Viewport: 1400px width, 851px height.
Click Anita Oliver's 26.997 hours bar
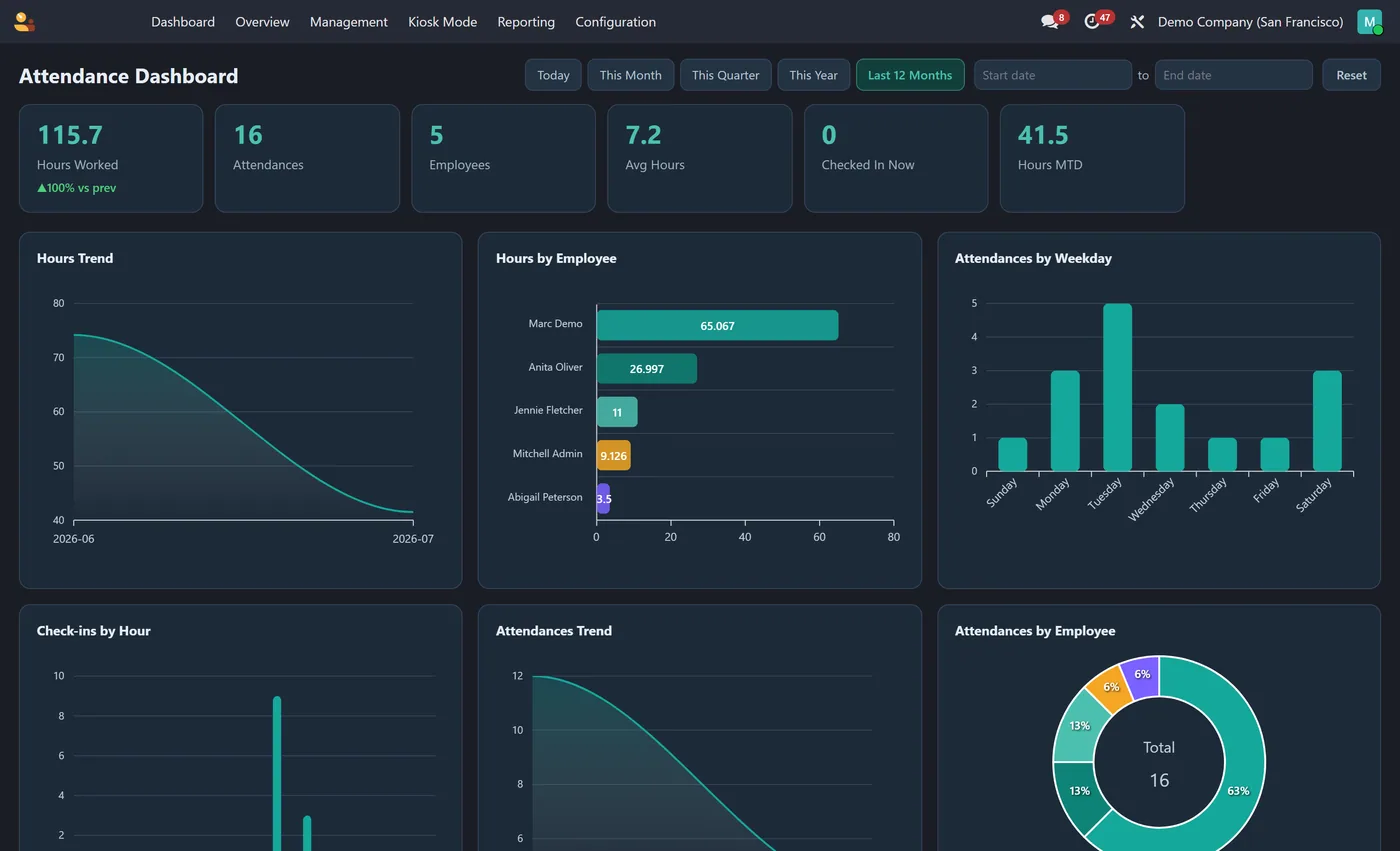point(646,368)
